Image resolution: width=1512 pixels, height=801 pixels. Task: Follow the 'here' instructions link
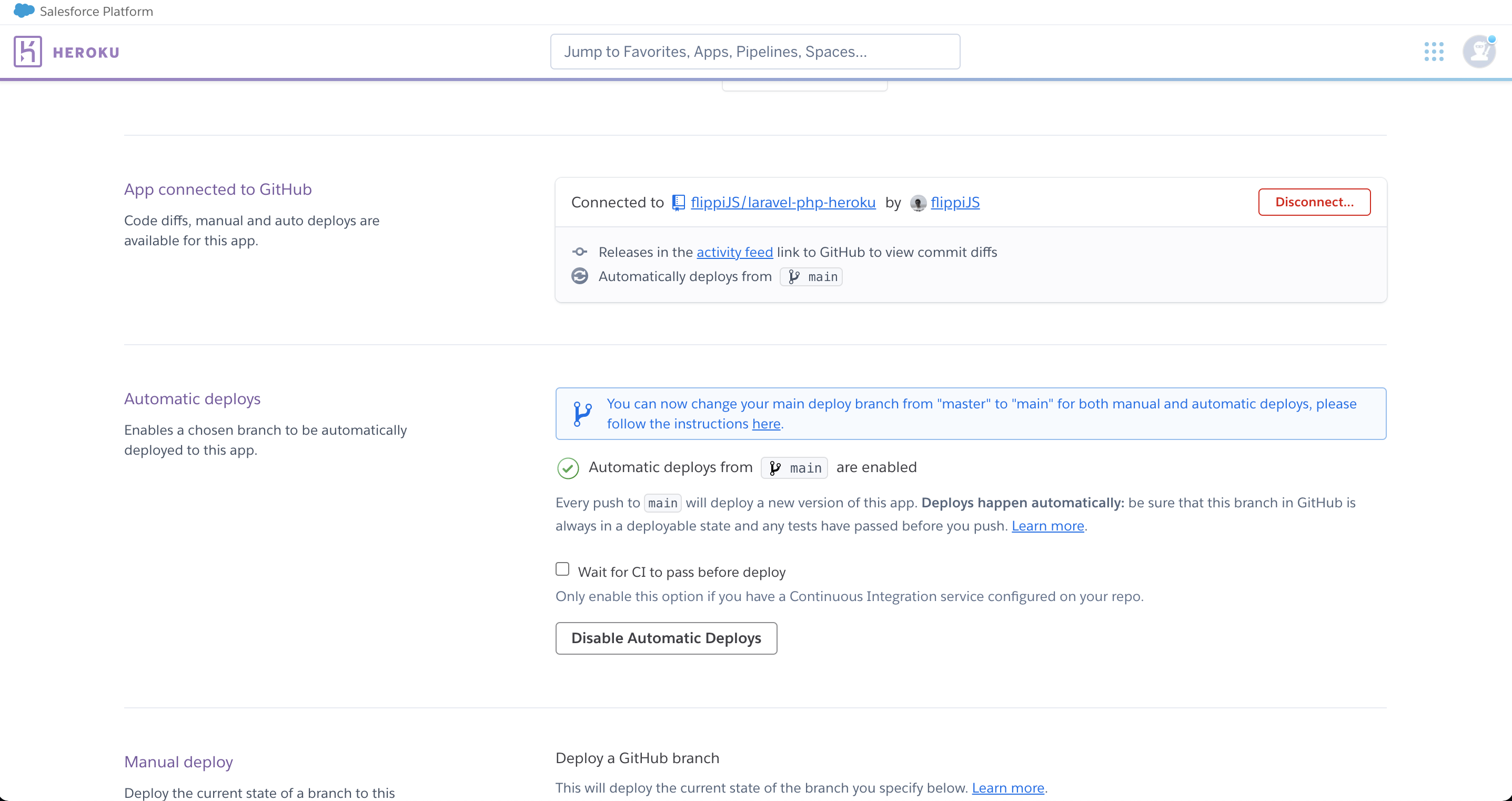coord(766,424)
